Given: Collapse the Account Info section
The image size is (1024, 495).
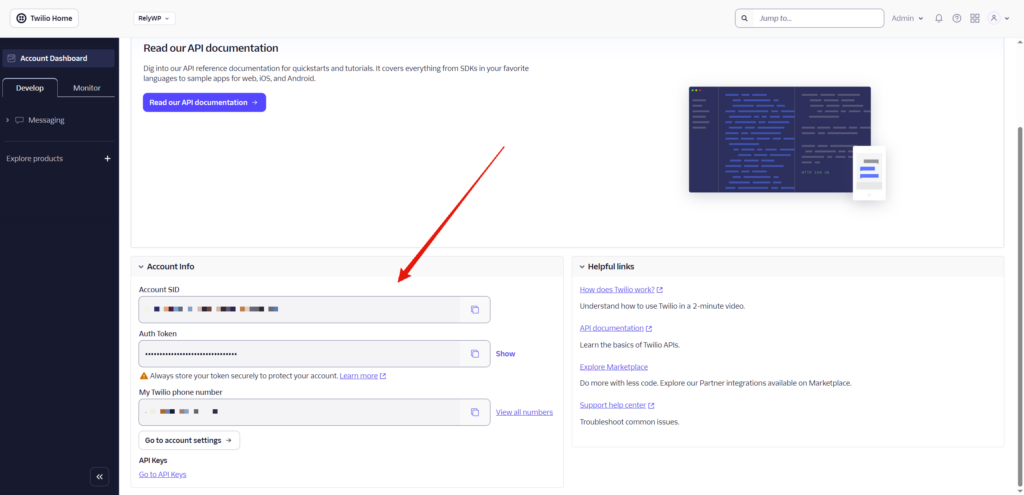Looking at the screenshot, I should click(141, 267).
